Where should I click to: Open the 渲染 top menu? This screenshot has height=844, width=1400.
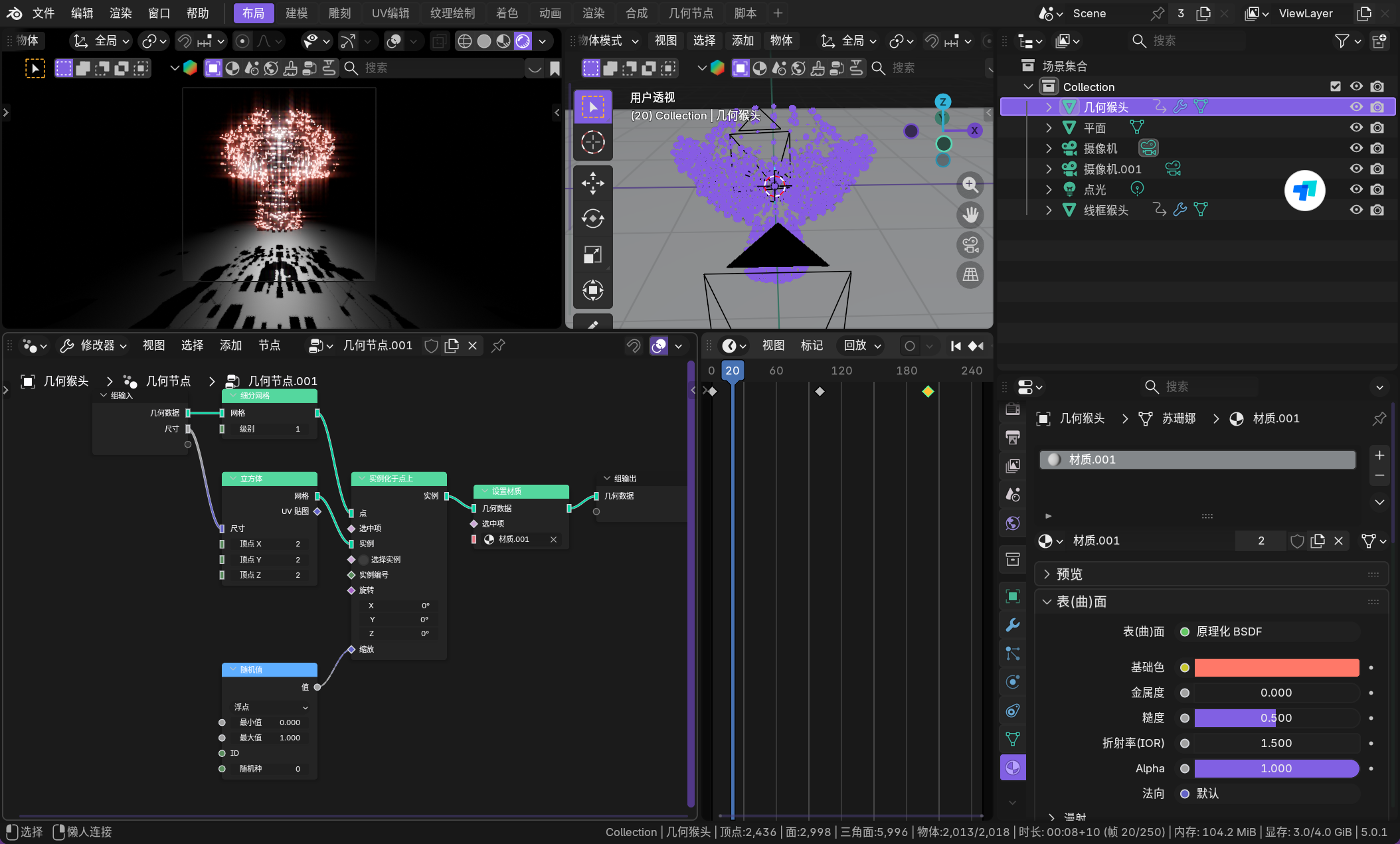click(x=120, y=13)
